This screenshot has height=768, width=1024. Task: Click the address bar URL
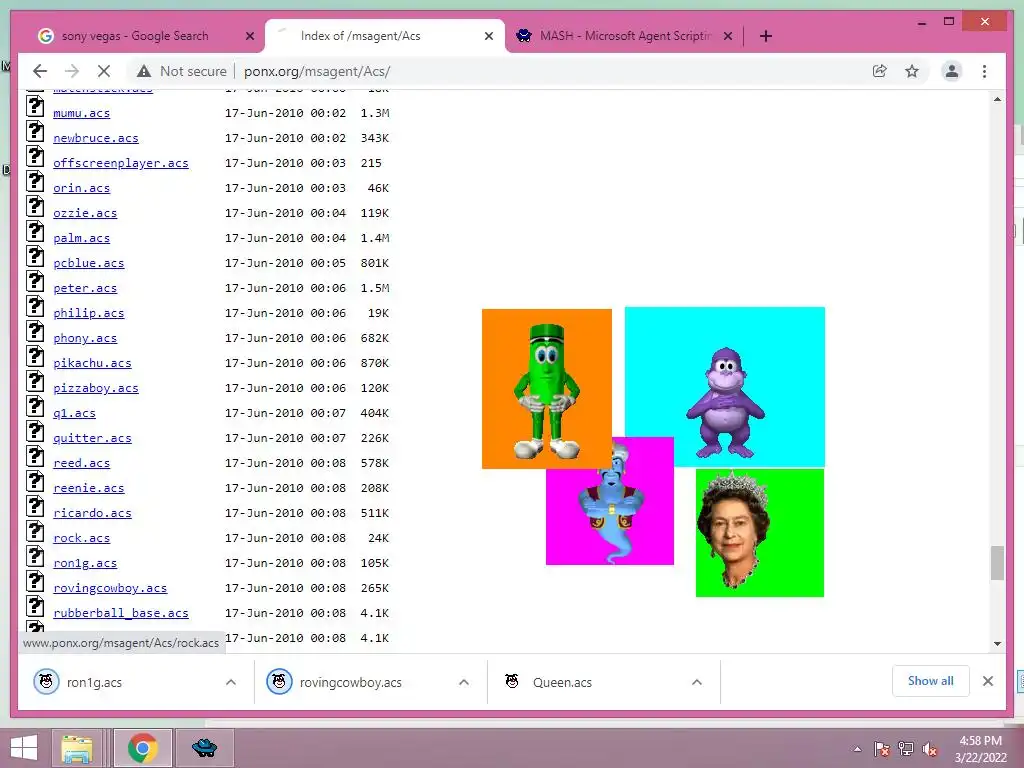click(x=317, y=71)
